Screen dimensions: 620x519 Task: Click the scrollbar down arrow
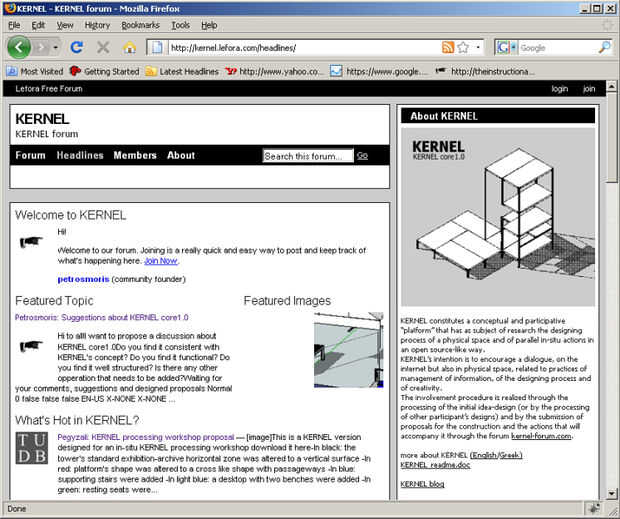[x=611, y=493]
